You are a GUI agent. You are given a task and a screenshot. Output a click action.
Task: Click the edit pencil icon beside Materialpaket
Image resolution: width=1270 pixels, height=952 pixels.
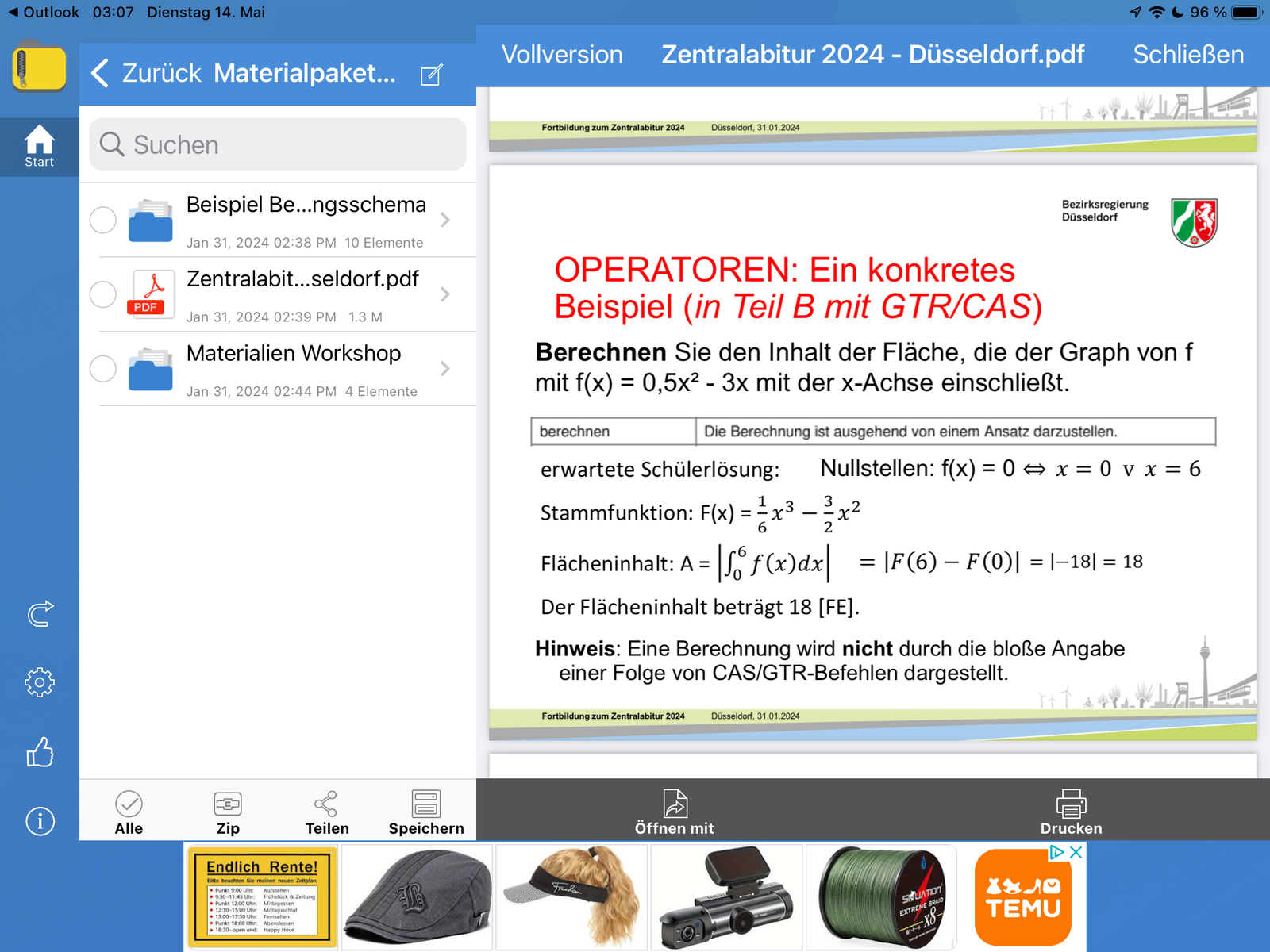(x=431, y=75)
